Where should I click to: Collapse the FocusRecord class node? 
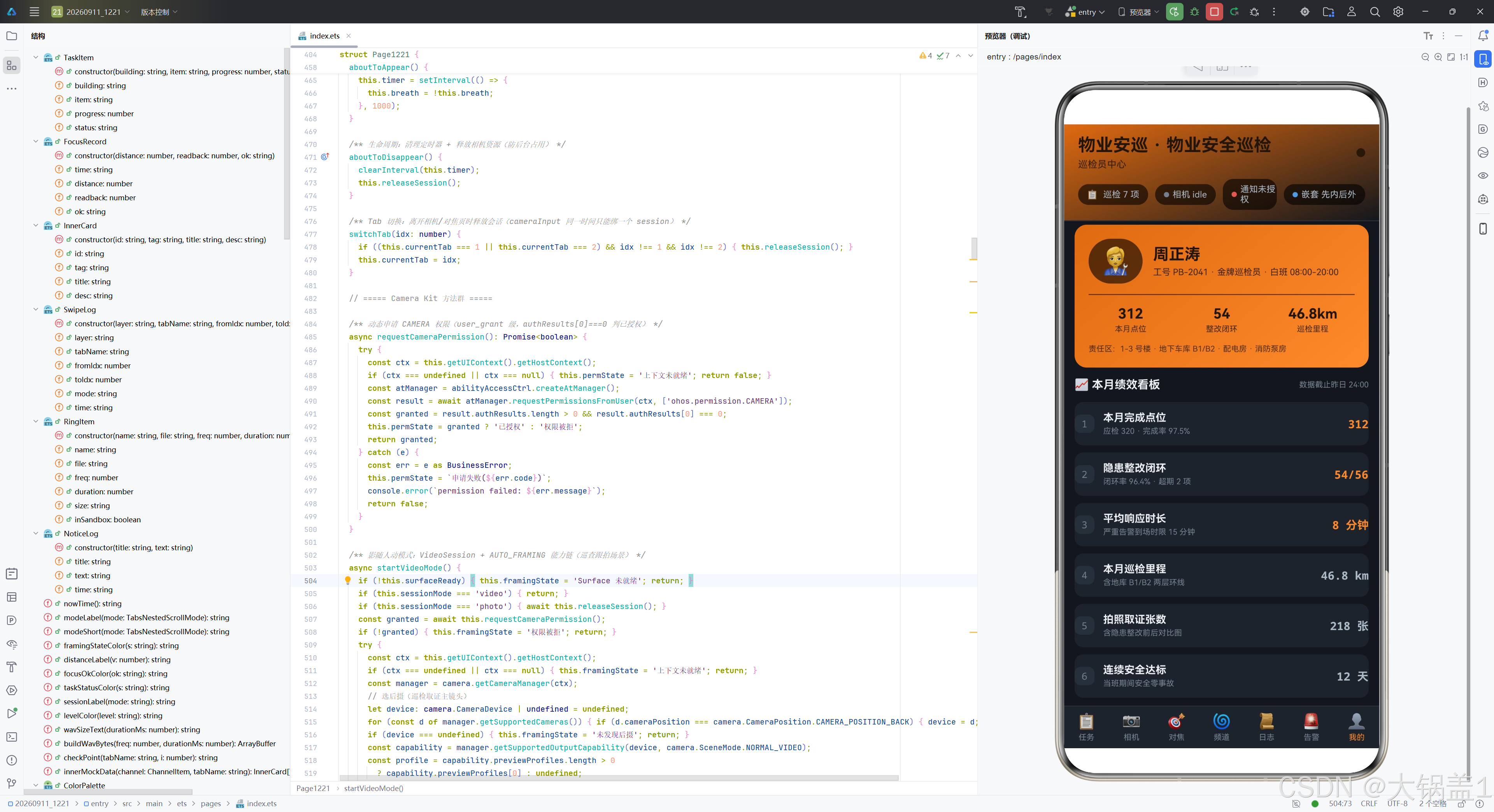click(x=36, y=142)
